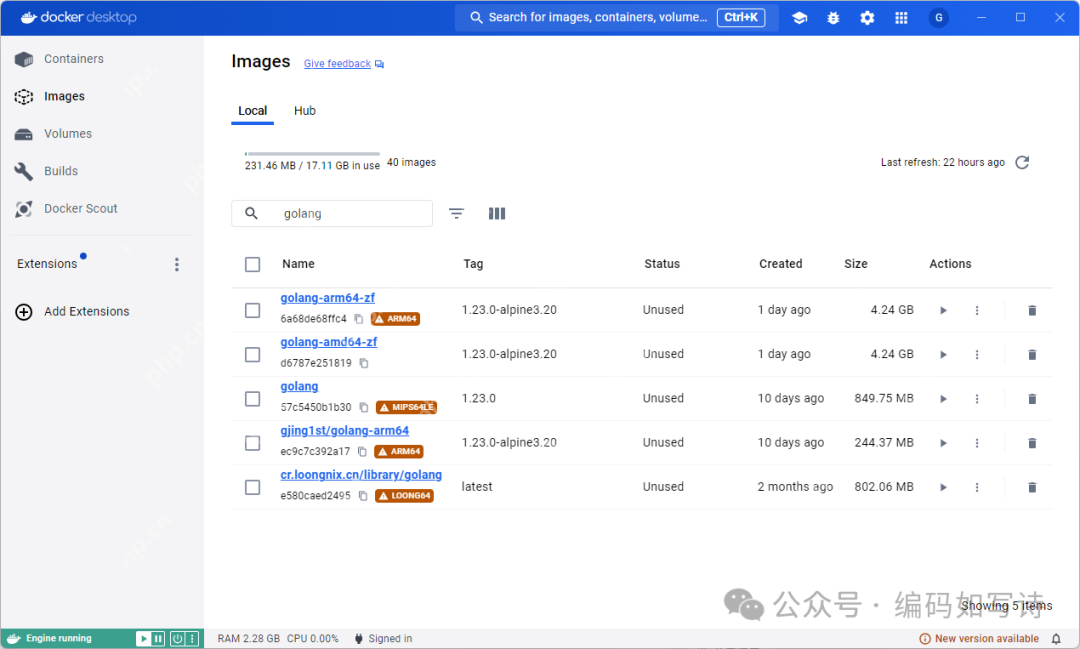Delete the cr.loongnix.cn/library/golang image

pyautogui.click(x=1032, y=487)
